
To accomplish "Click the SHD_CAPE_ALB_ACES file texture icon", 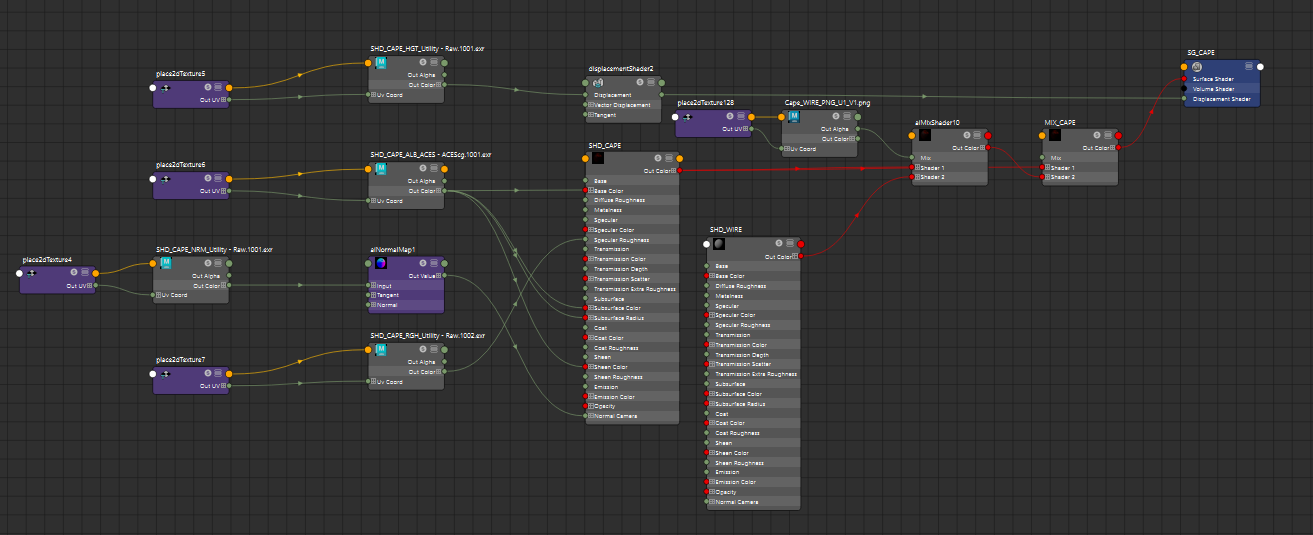I will coord(382,170).
